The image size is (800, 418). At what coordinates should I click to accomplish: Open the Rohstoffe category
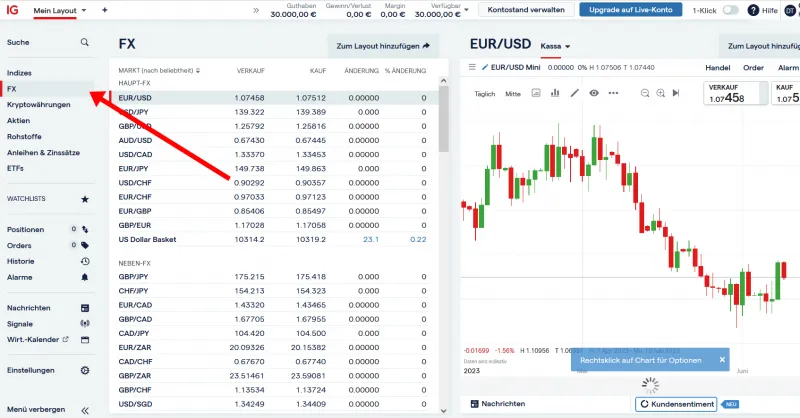point(24,137)
